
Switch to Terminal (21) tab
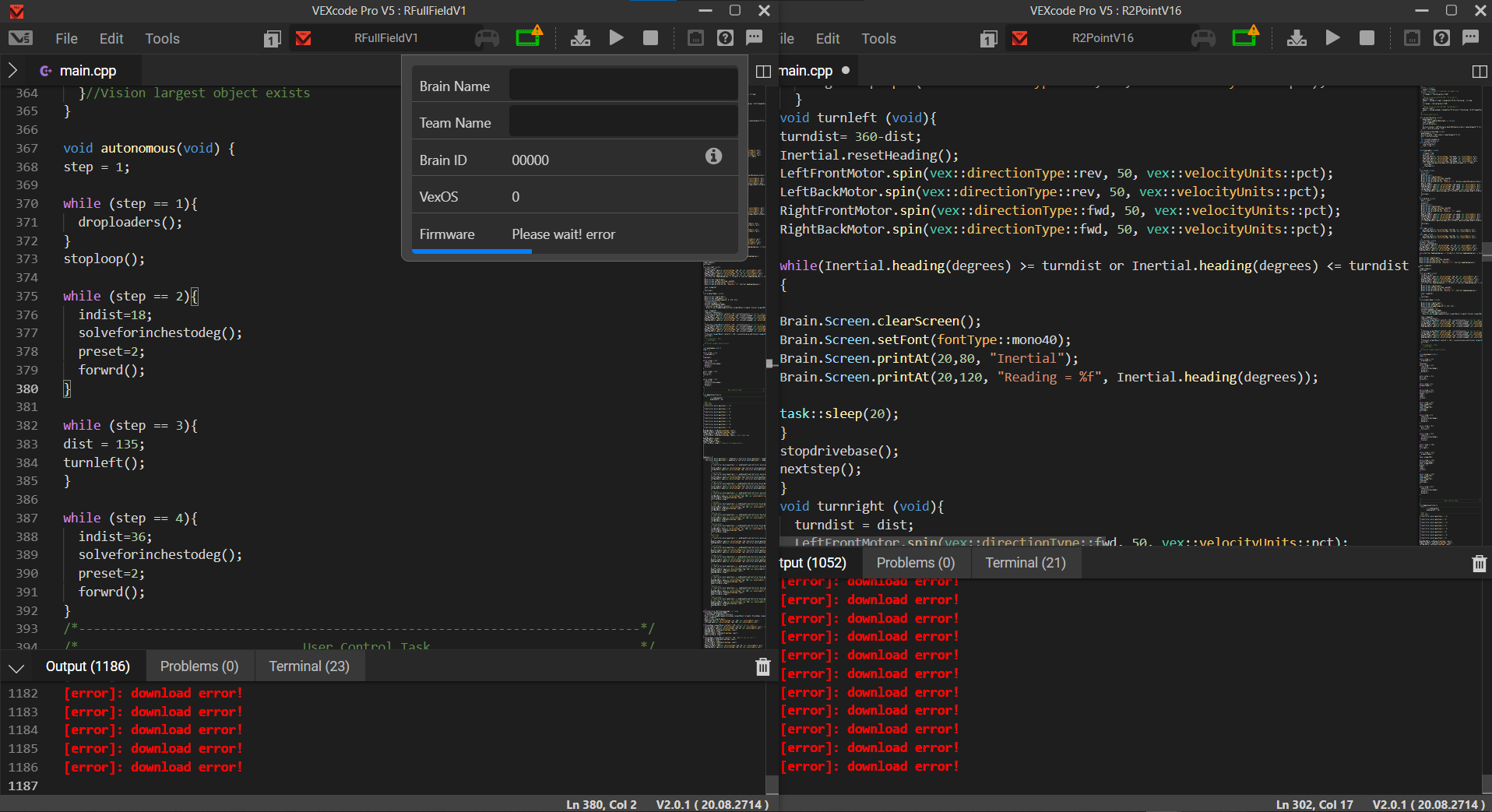click(x=1025, y=563)
